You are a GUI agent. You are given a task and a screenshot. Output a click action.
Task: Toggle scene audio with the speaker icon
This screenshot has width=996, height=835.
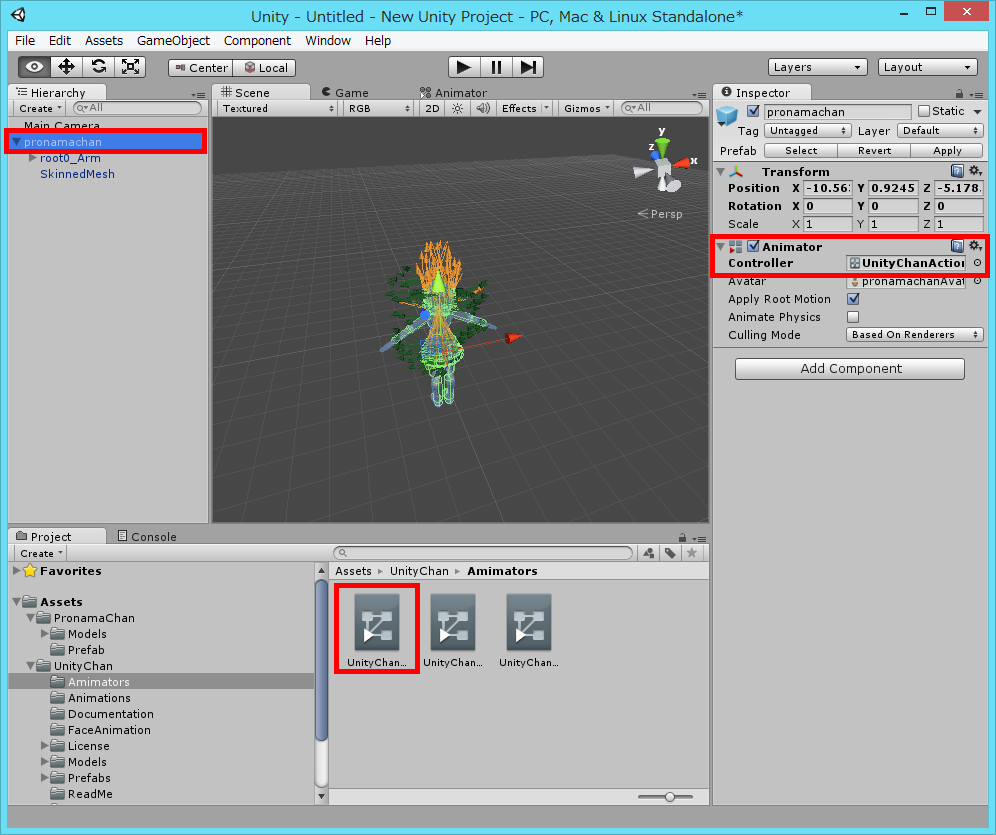click(x=483, y=108)
